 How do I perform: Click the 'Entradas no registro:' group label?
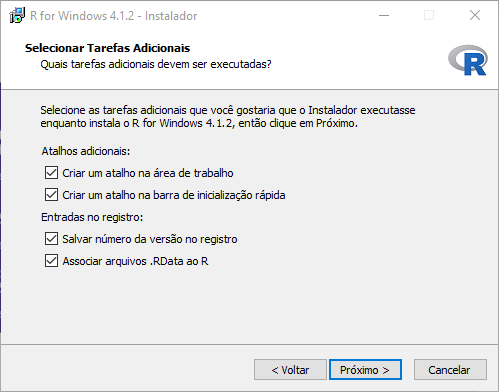click(92, 217)
